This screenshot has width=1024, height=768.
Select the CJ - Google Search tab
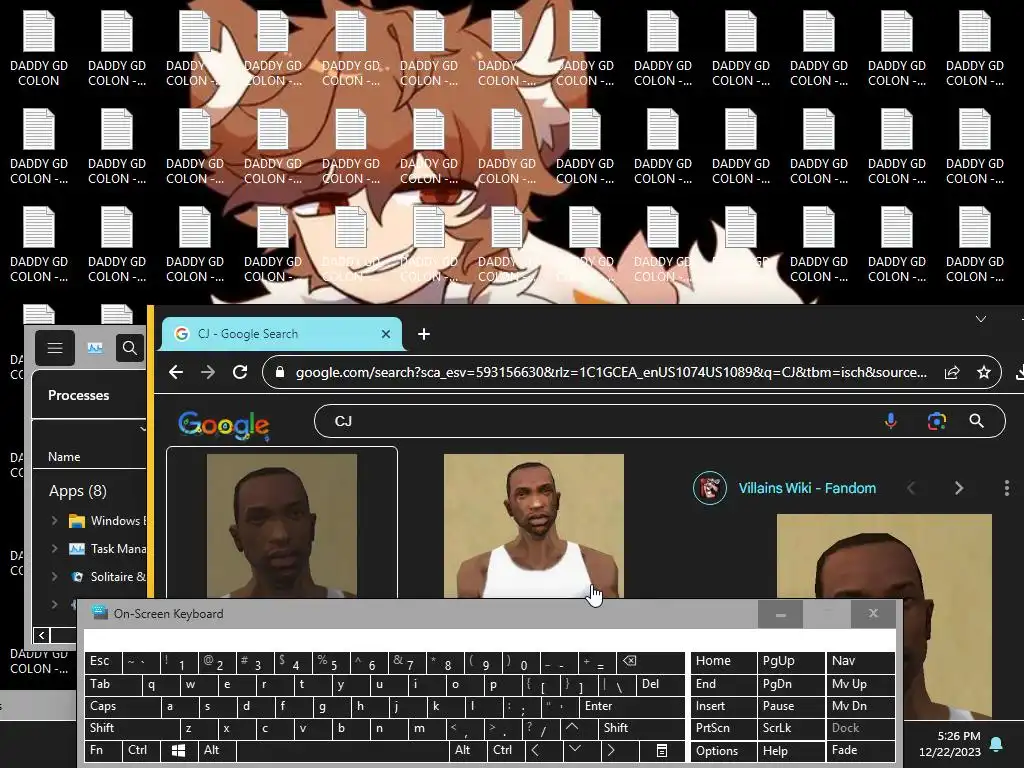(281, 334)
